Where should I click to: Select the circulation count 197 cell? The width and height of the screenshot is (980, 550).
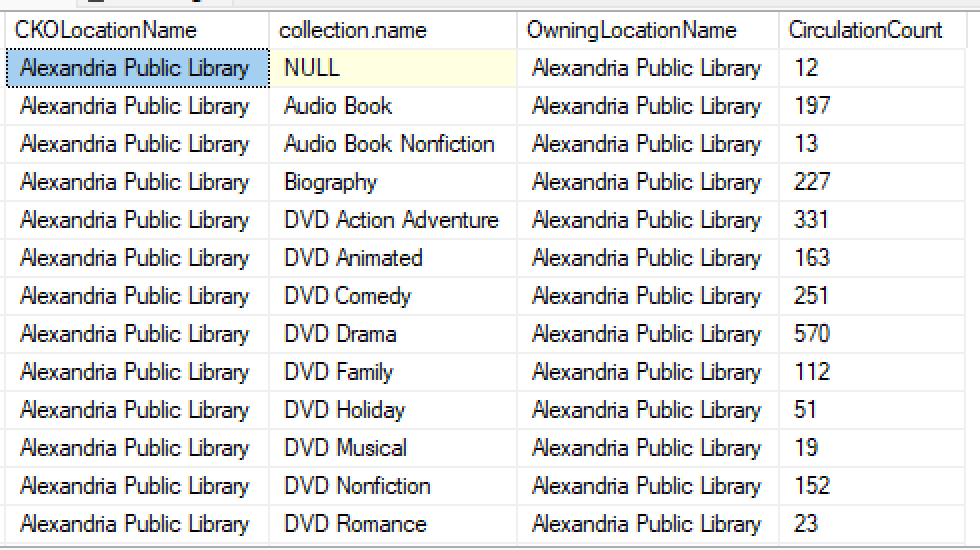tap(872, 106)
